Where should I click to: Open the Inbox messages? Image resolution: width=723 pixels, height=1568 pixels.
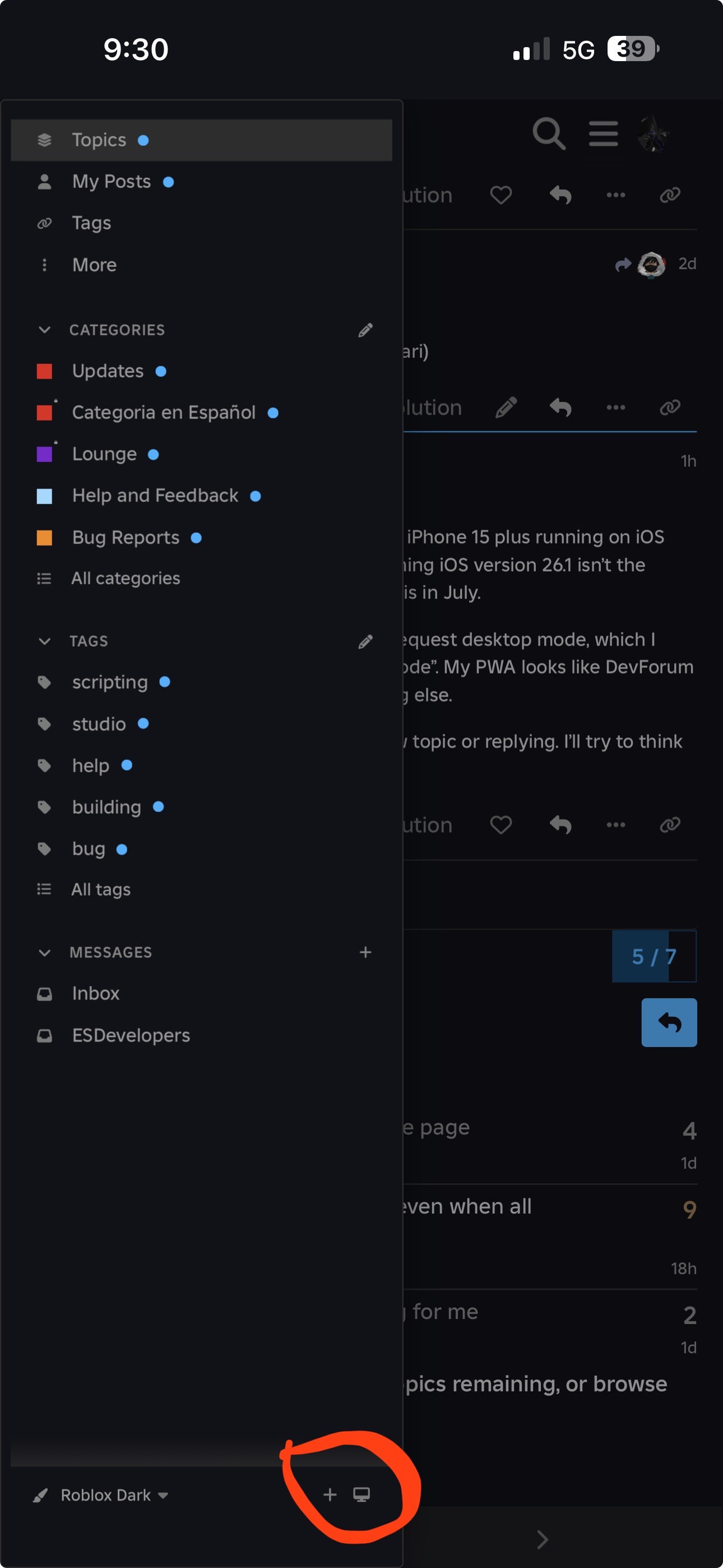point(95,993)
